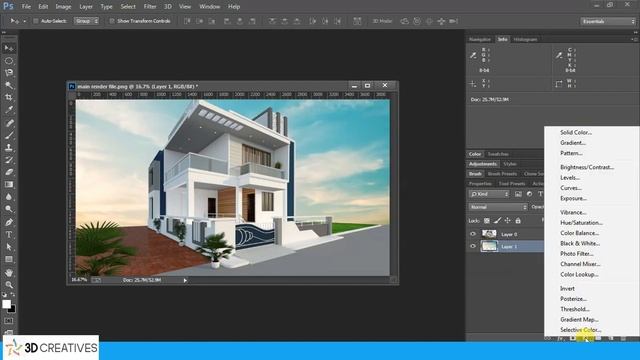Screen dimensions: 640x360
Task: Select the Crop tool
Action: (x=9, y=97)
